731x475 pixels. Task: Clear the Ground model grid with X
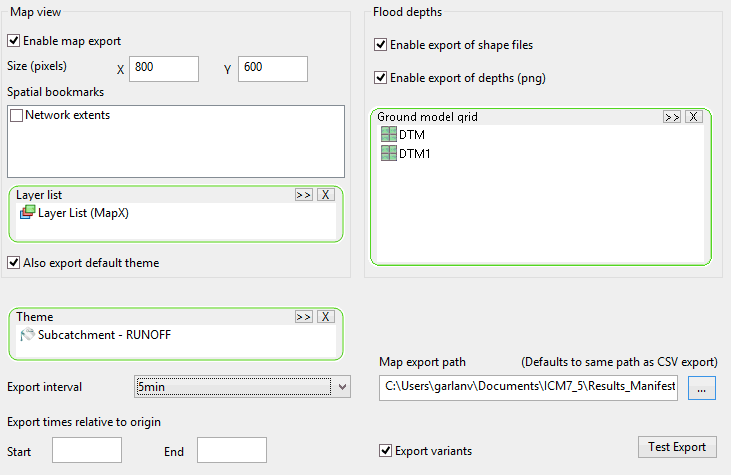click(694, 117)
